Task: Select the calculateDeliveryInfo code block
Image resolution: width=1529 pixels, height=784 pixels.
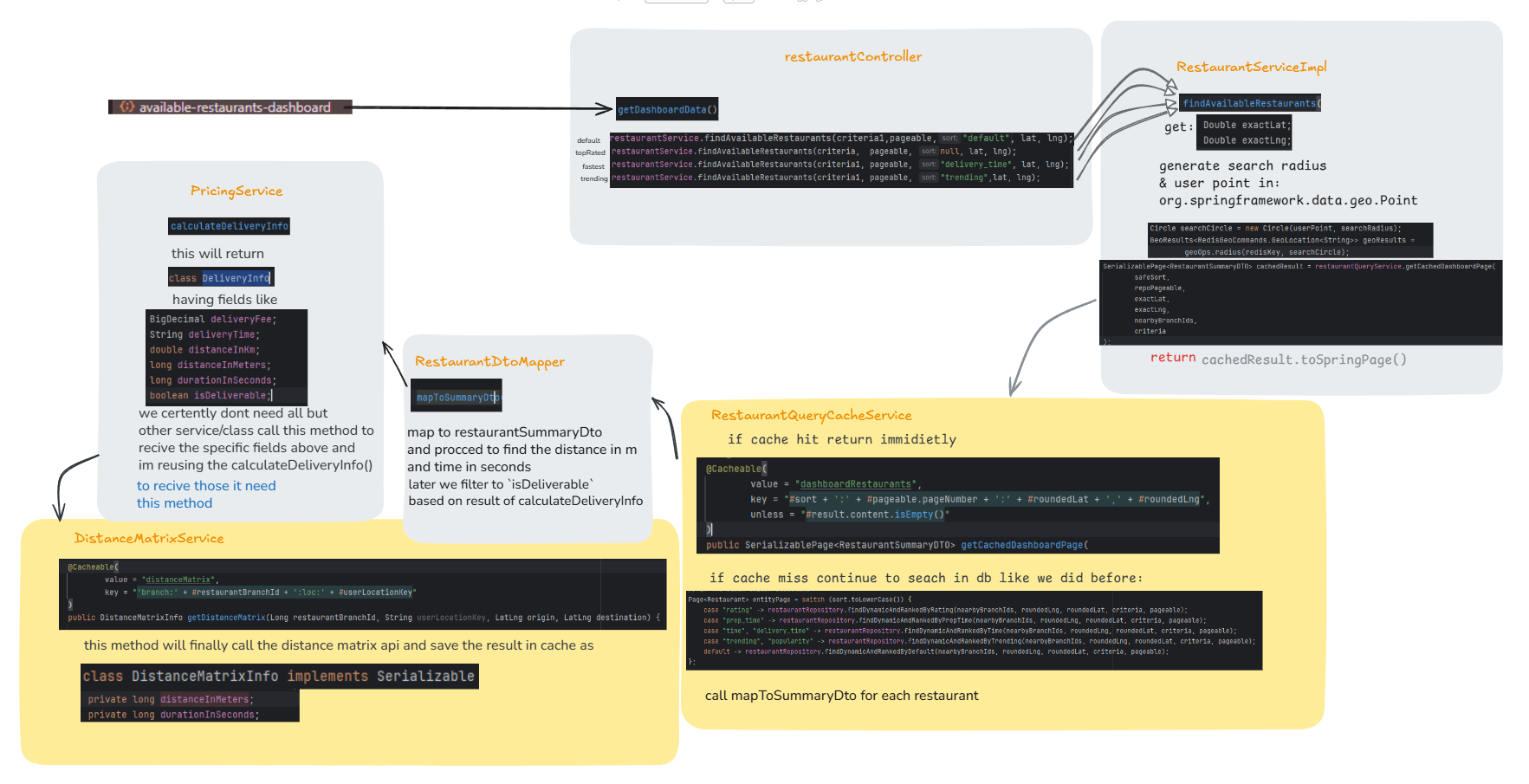Action: pyautogui.click(x=229, y=226)
